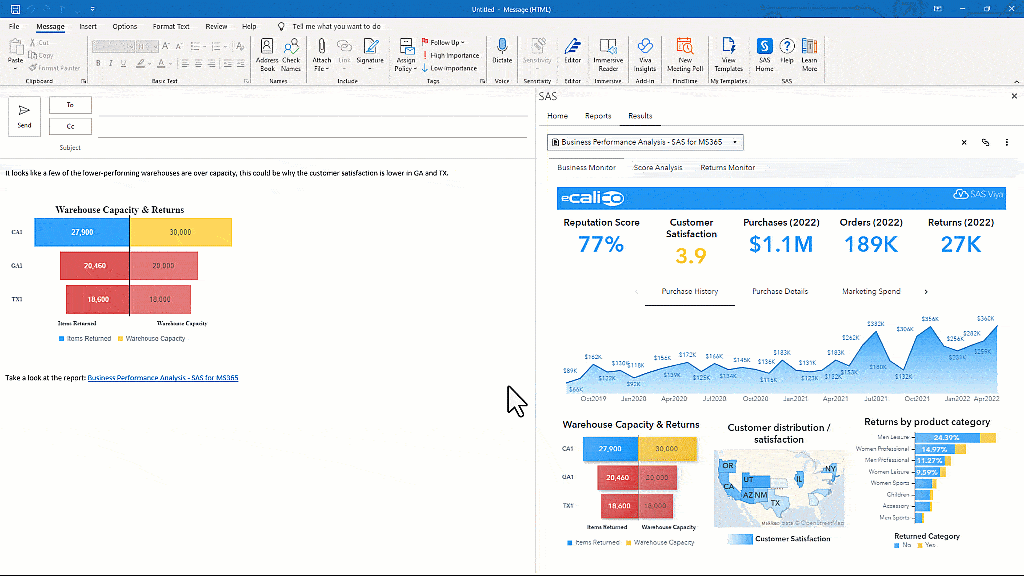Click the blue CA1 27,900 bar in email chart

[x=82, y=232]
